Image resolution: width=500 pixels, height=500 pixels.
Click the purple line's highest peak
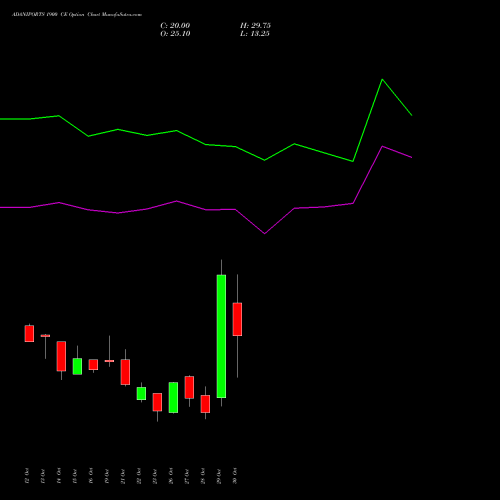pos(382,146)
